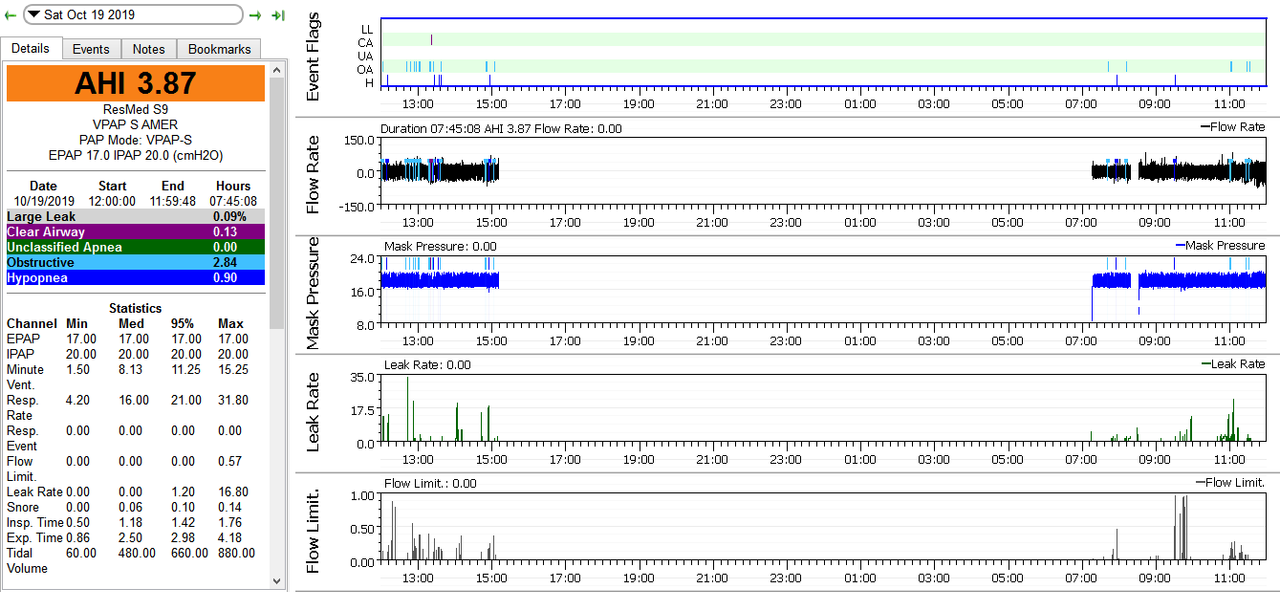Click the 'VPAP S AMER' model text
Viewport: 1280px width, 592px height.
[x=136, y=124]
